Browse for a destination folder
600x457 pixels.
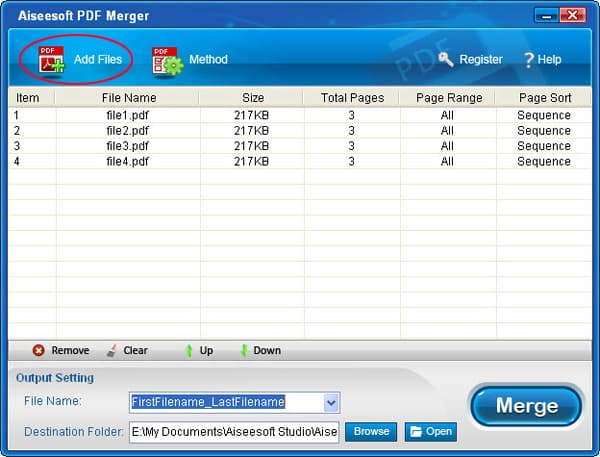(x=371, y=432)
